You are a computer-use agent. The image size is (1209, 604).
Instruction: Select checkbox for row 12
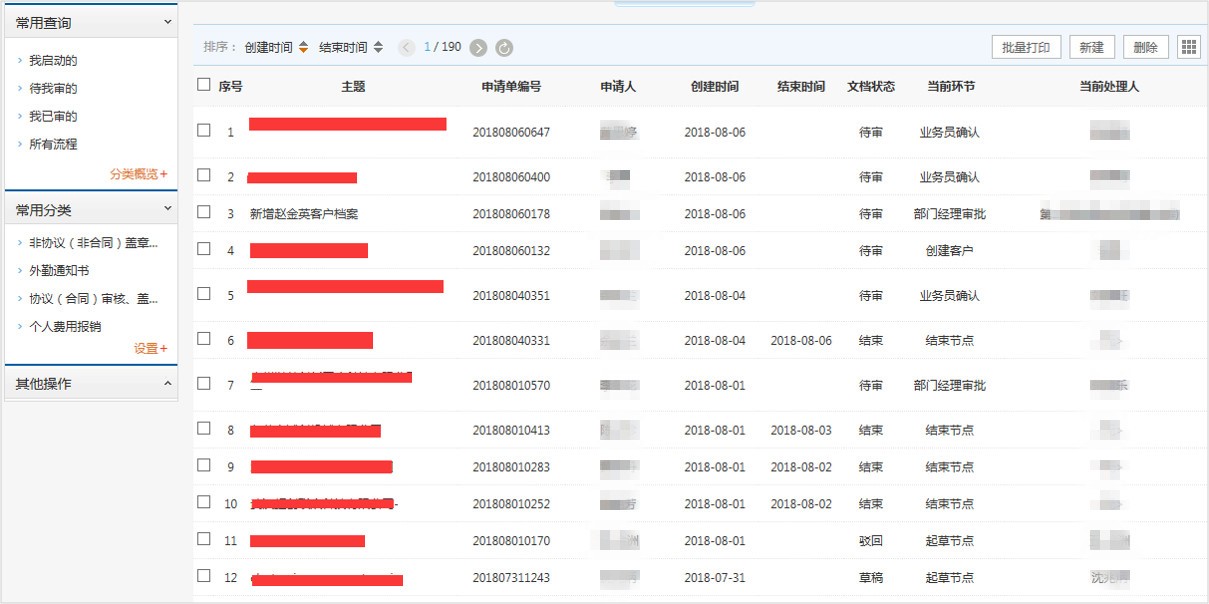tap(204, 576)
